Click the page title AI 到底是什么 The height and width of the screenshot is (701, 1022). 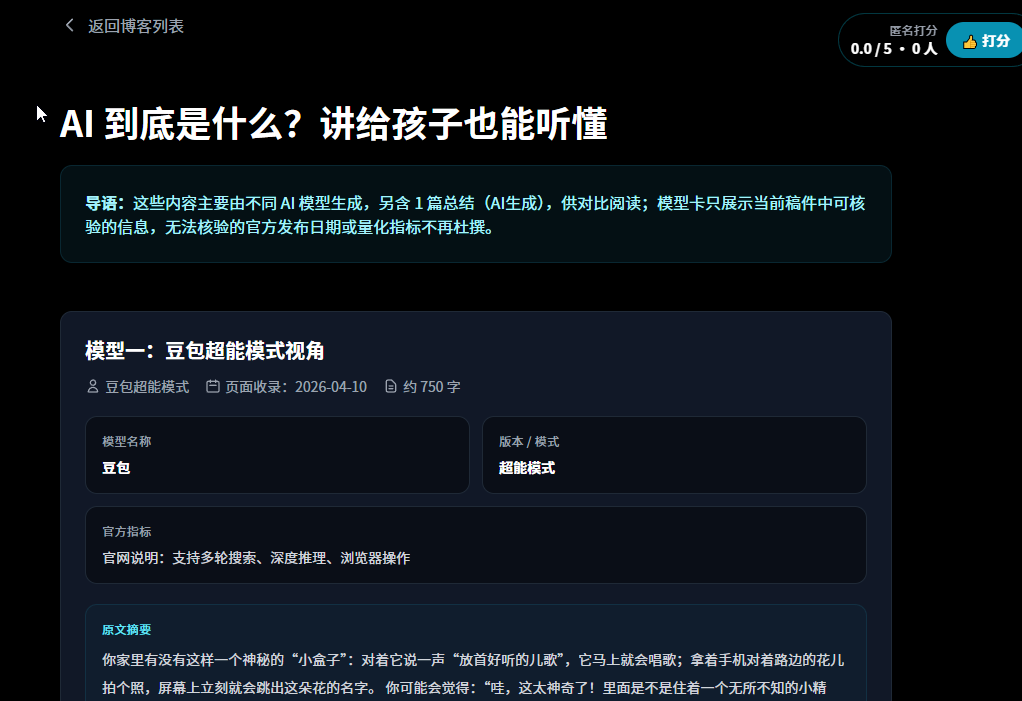click(x=334, y=125)
